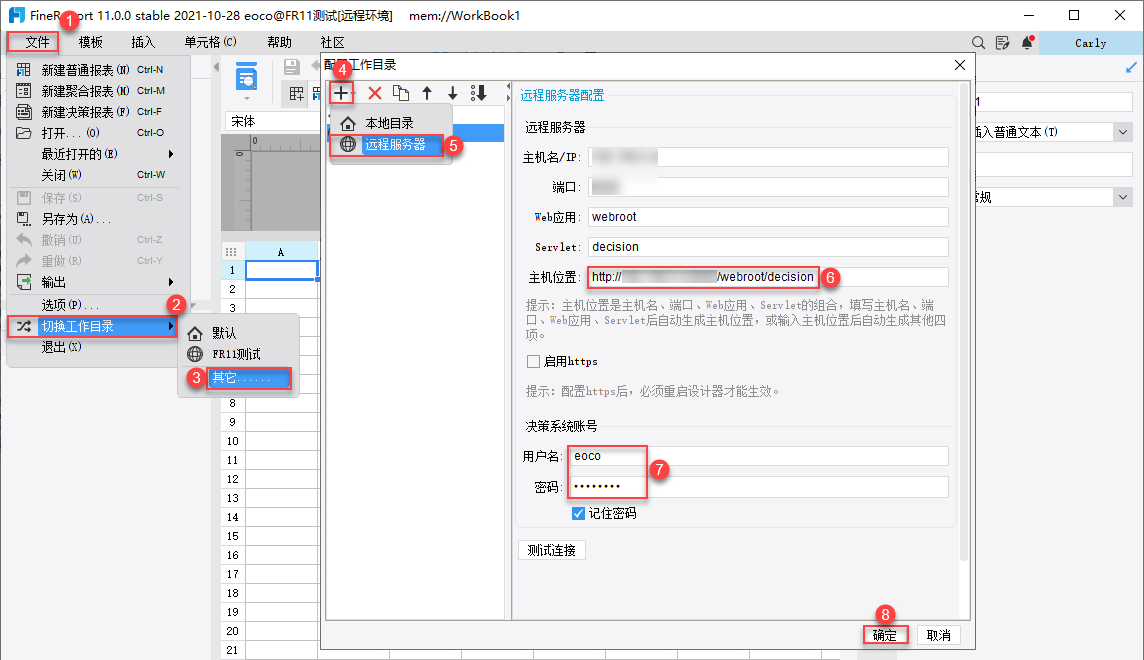The image size is (1144, 660).
Task: Click cell A1 in the spreadsheet
Action: 282,270
